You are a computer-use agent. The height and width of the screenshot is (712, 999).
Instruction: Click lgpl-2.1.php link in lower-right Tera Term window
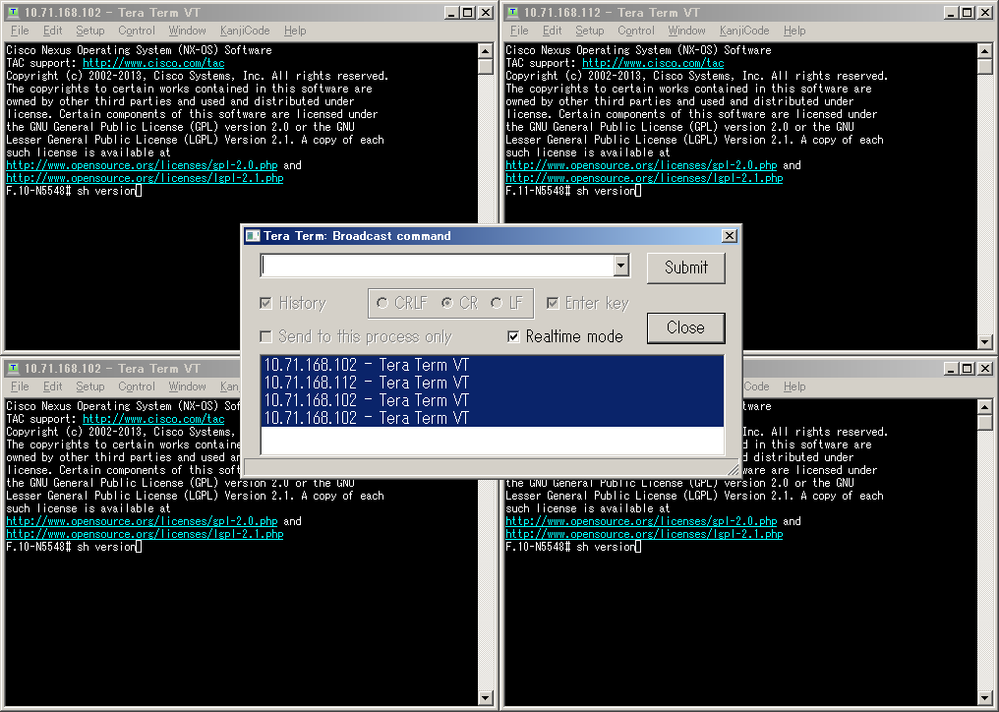tap(644, 534)
